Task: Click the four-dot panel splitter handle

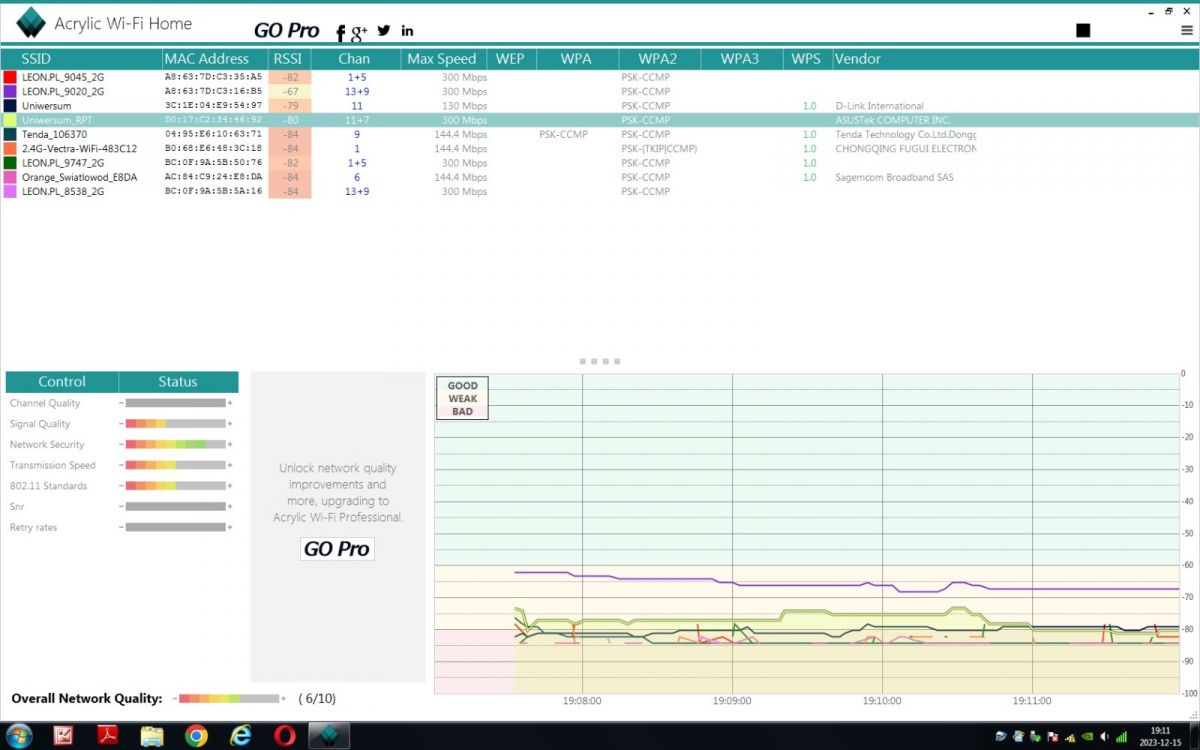Action: (600, 361)
